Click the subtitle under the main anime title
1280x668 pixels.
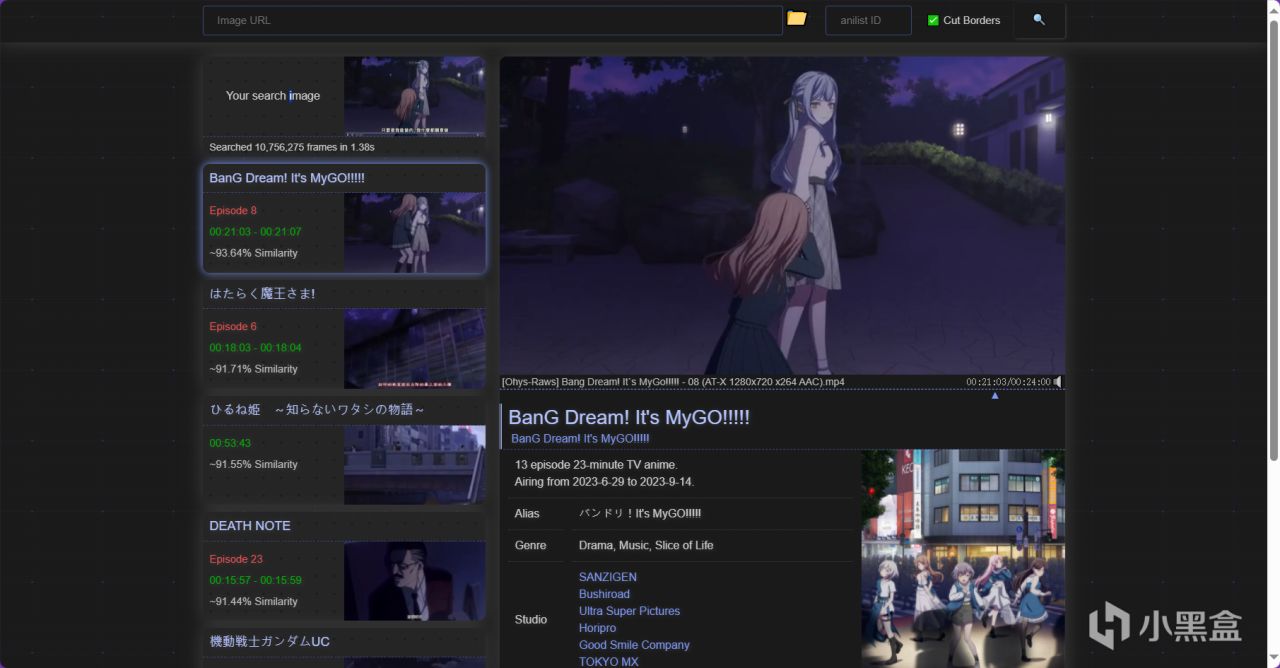coord(580,439)
